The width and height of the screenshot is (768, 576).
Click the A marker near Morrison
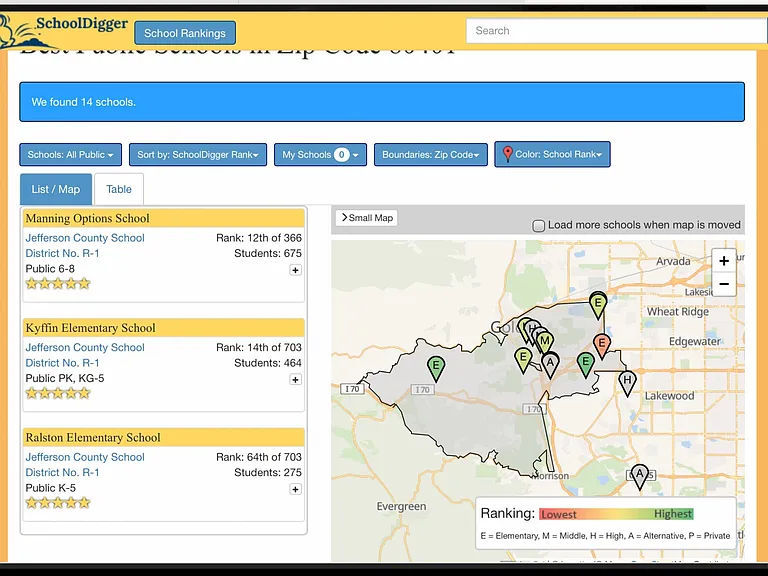[639, 477]
